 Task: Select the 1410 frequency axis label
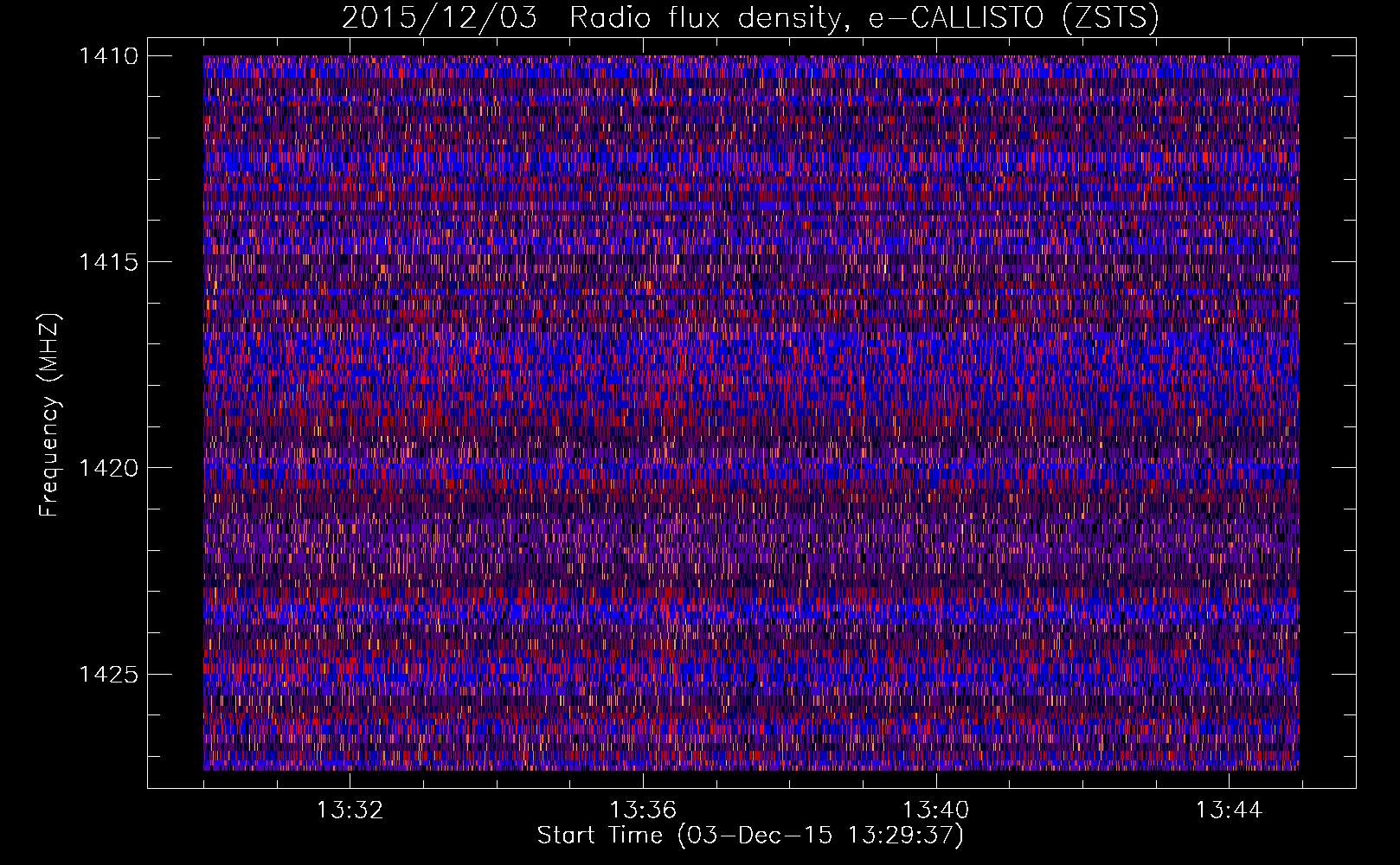108,56
